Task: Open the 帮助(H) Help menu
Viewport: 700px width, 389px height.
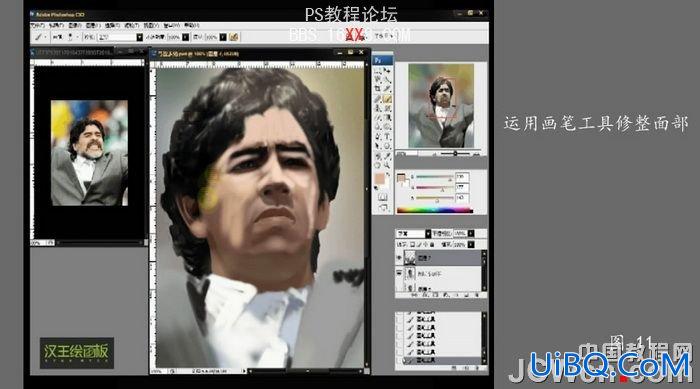Action: click(192, 25)
